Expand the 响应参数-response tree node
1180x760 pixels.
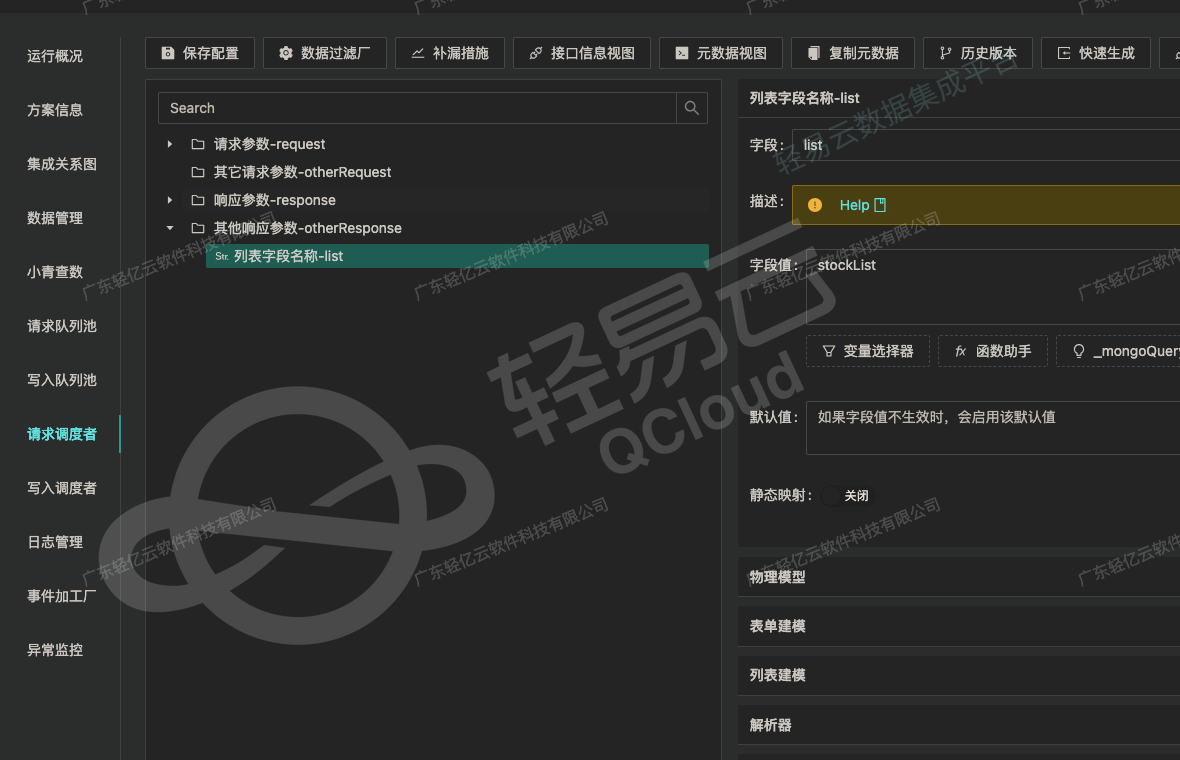click(x=170, y=201)
